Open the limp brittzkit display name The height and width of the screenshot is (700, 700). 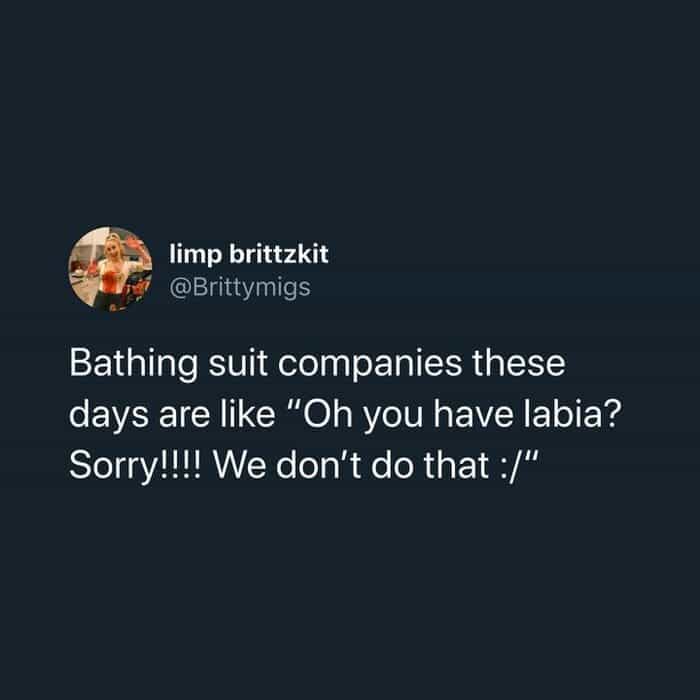coord(249,254)
